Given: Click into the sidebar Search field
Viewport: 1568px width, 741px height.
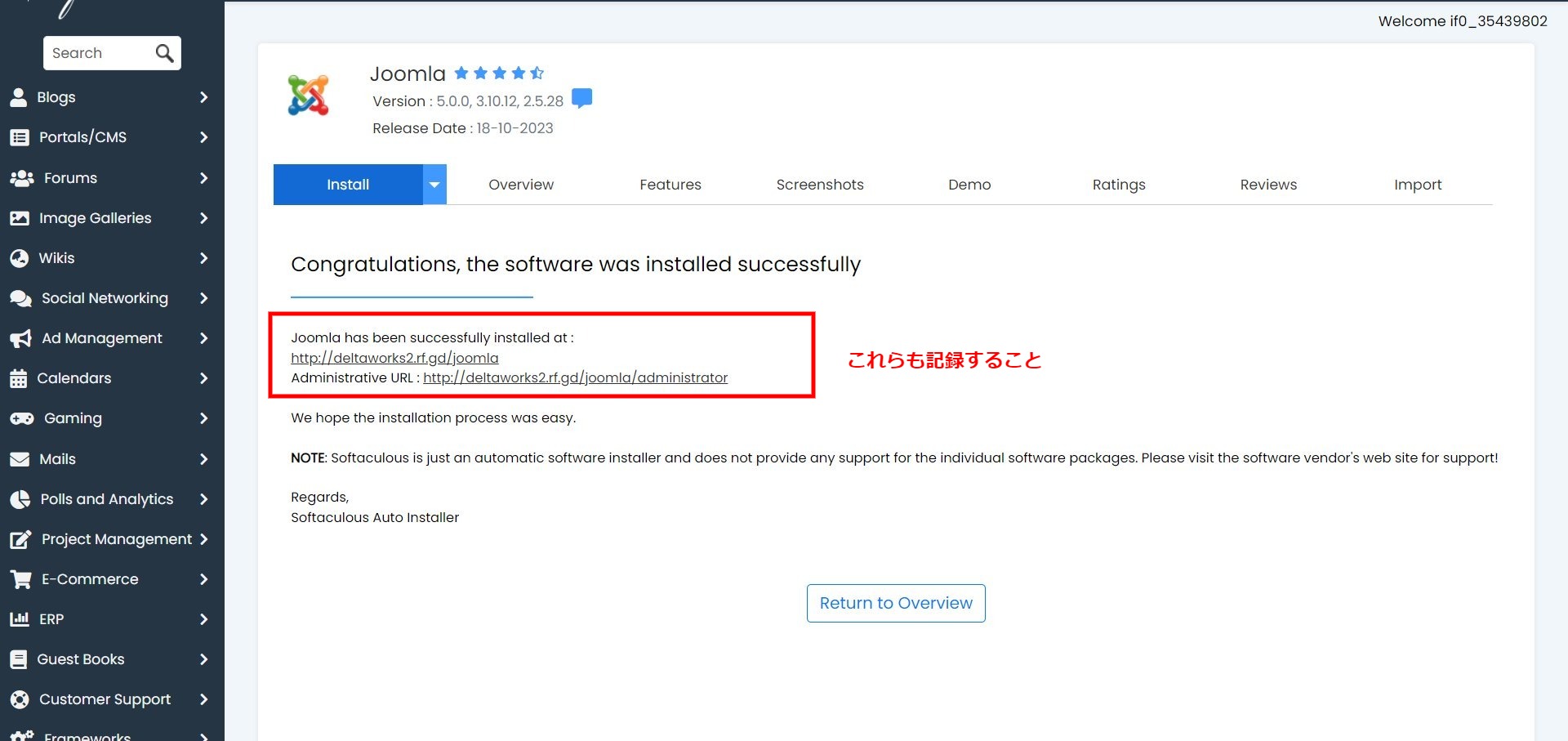Looking at the screenshot, I should coord(98,53).
